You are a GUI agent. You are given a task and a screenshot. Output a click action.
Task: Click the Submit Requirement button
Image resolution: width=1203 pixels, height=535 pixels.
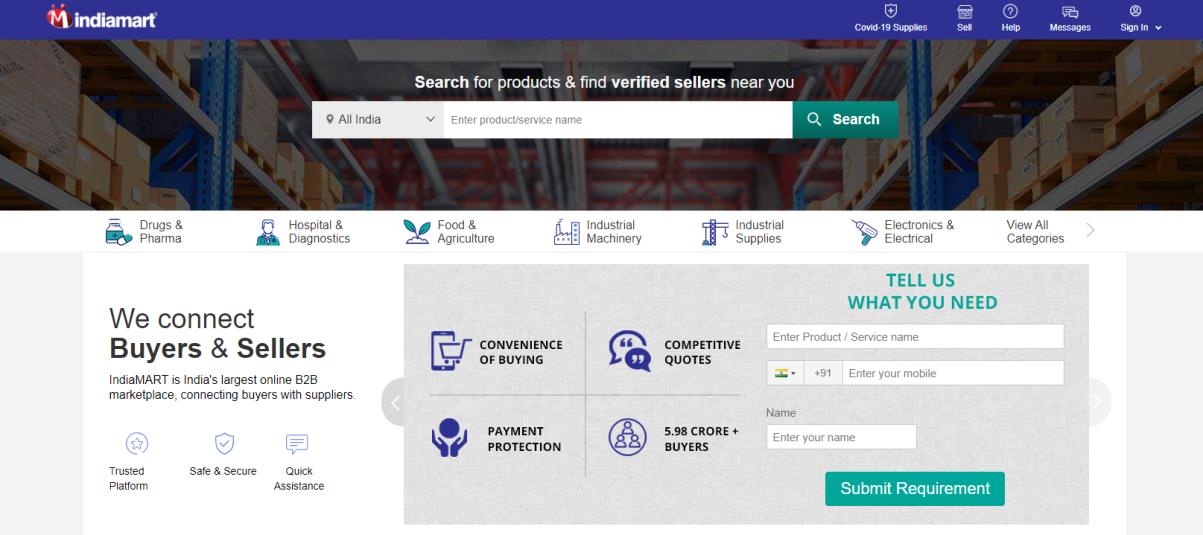click(914, 489)
